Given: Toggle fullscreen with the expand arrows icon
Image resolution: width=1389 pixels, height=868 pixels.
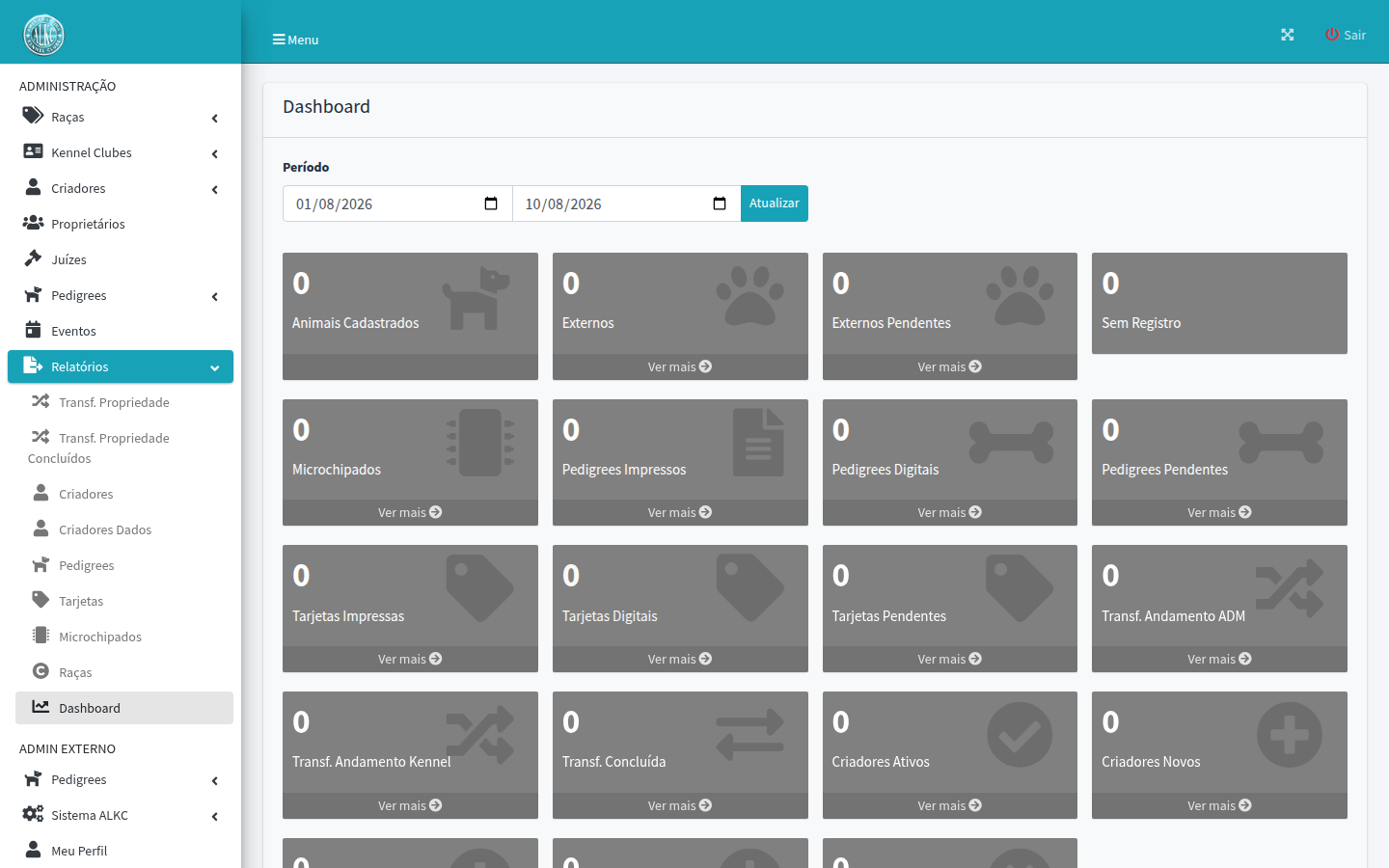Looking at the screenshot, I should point(1287,35).
